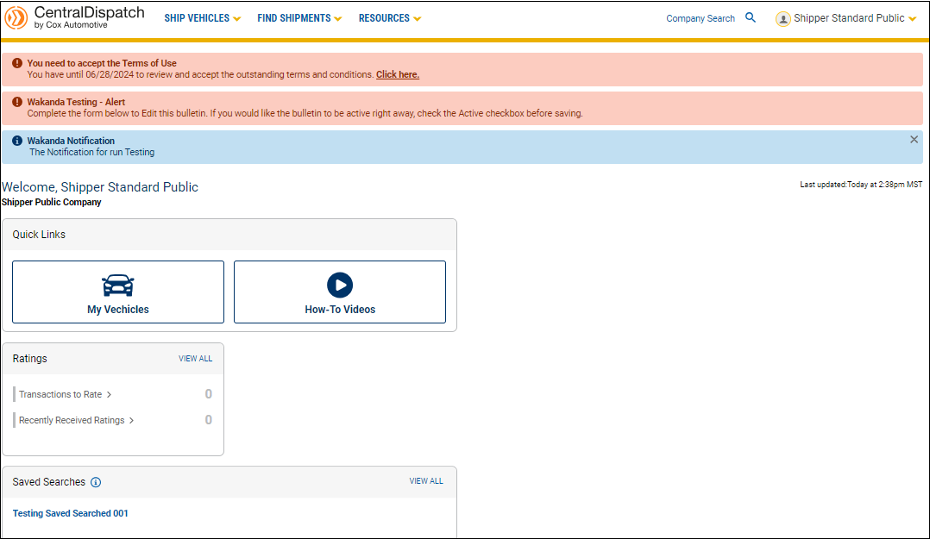Click the Wakanda Notification info icon
The width and height of the screenshot is (930, 540).
pyautogui.click(x=17, y=141)
